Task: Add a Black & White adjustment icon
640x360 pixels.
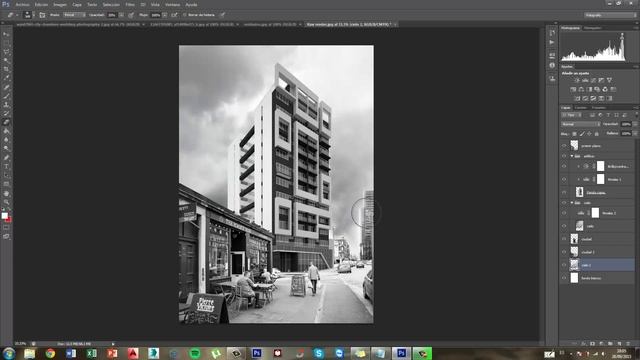Action: point(589,89)
